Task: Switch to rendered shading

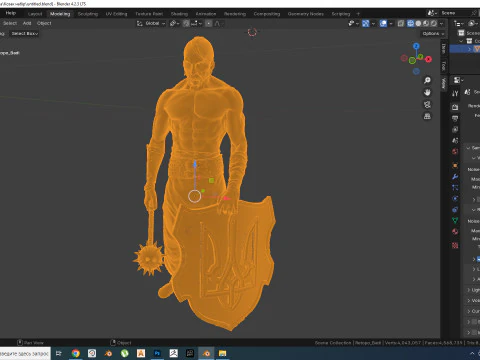Action: click(x=433, y=23)
